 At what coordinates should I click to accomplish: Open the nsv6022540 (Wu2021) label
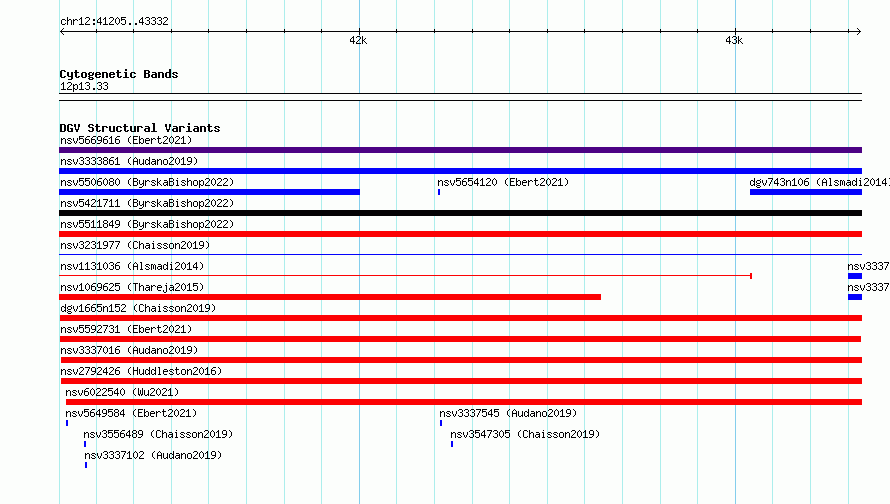pos(122,392)
